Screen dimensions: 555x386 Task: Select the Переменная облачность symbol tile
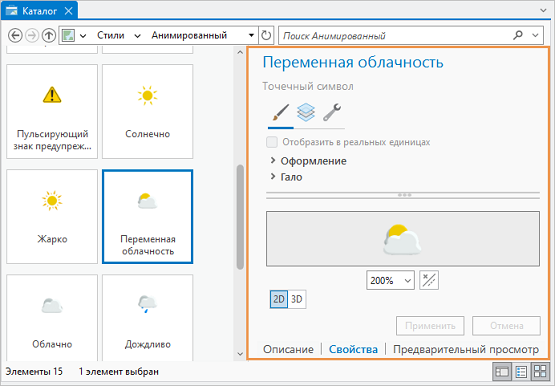(148, 217)
